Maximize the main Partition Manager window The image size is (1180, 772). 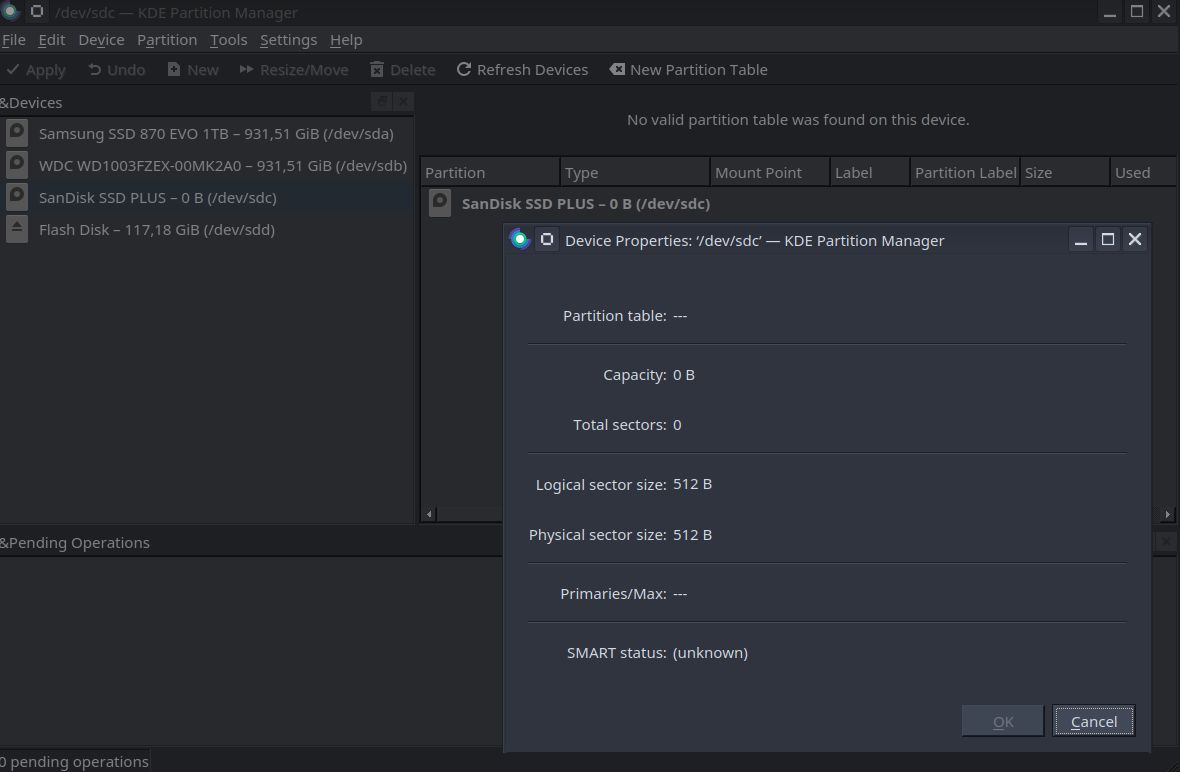point(1136,12)
